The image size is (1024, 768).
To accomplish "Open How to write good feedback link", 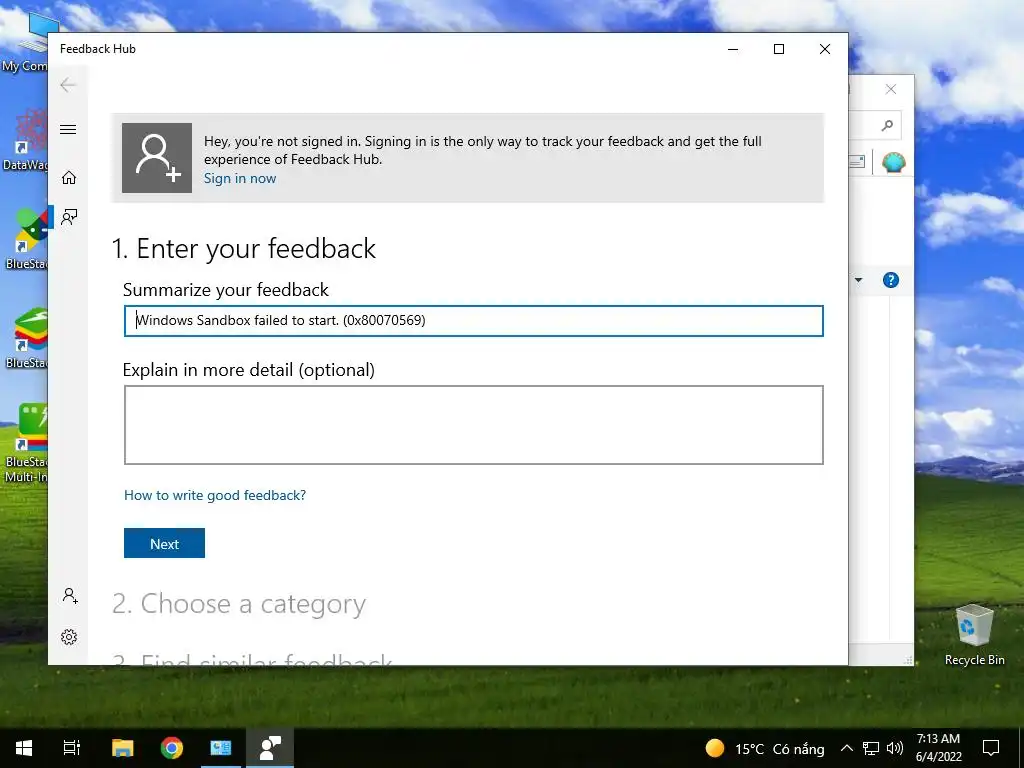I will pyautogui.click(x=215, y=495).
